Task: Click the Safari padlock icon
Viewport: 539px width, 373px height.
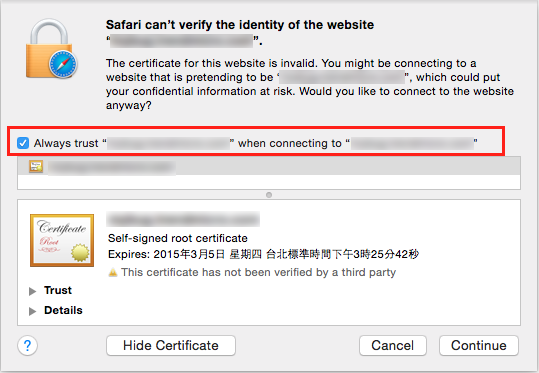Action: [52, 48]
